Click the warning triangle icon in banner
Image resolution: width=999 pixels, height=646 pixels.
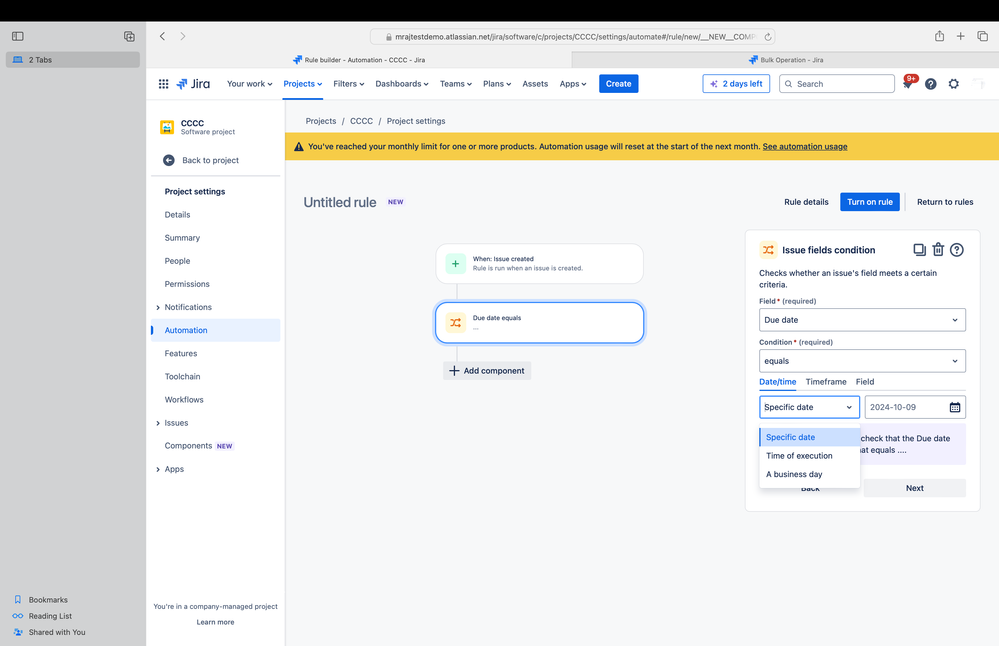click(x=298, y=147)
